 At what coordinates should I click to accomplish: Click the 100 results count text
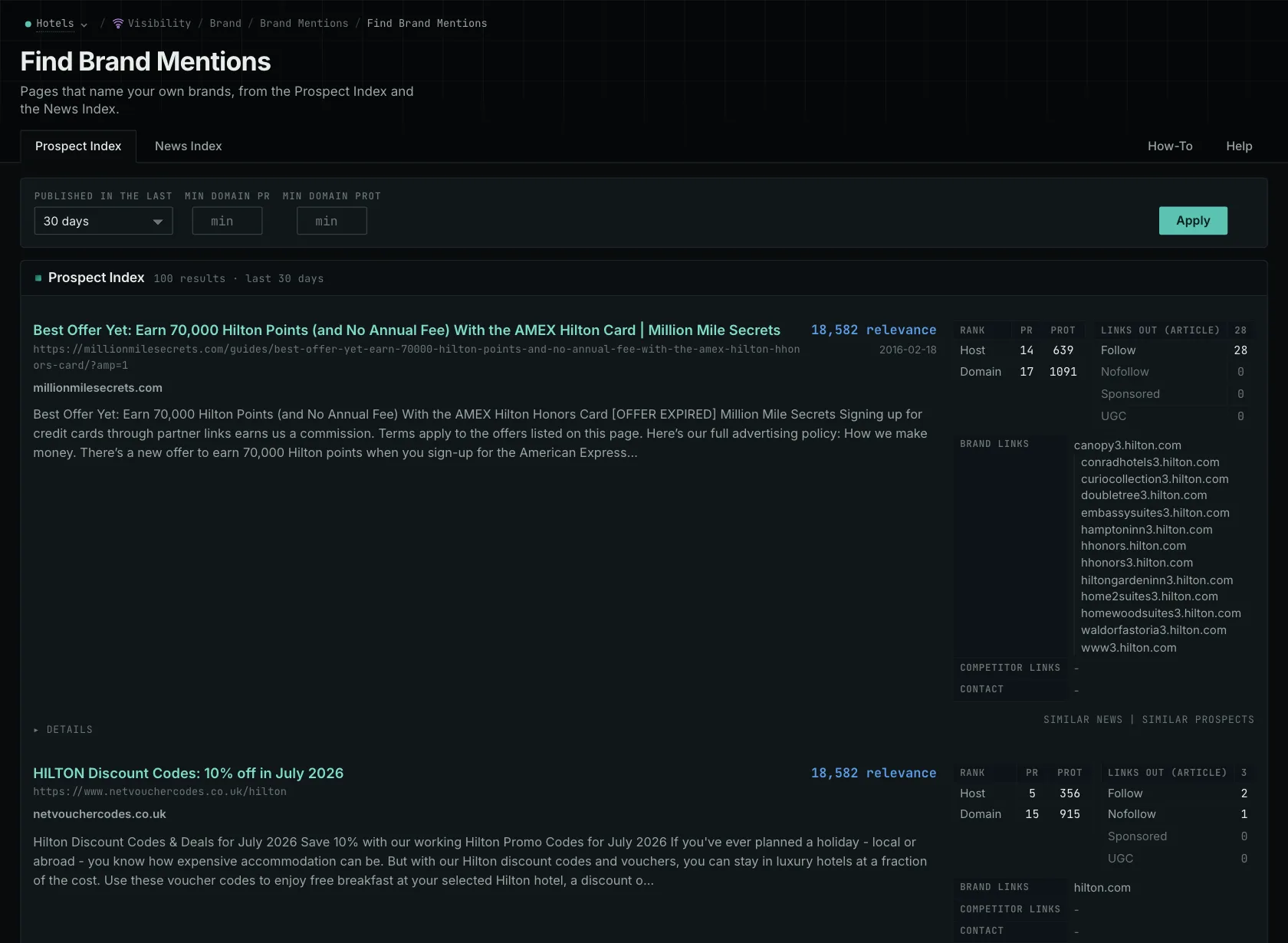pyautogui.click(x=189, y=279)
